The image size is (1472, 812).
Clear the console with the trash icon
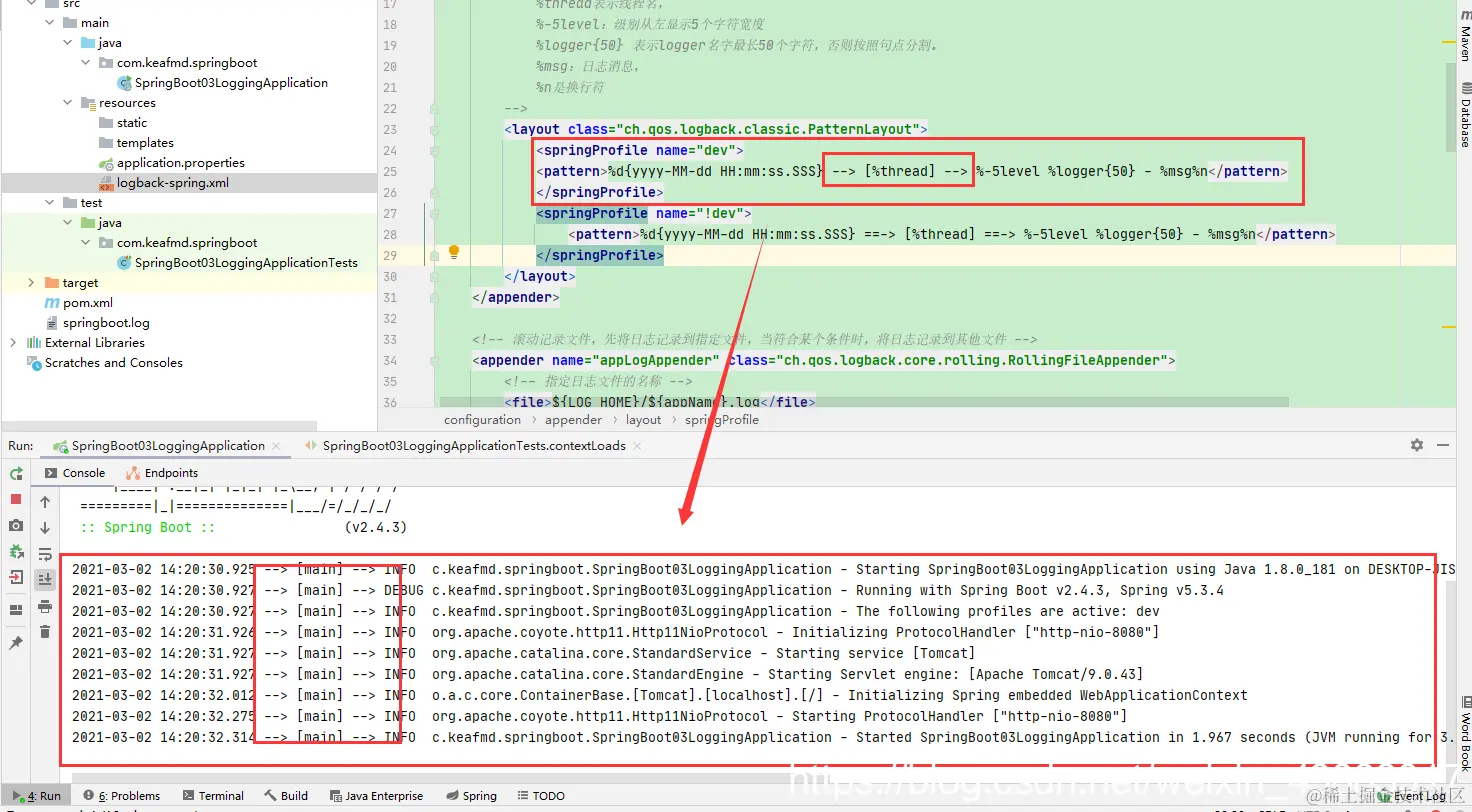pyautogui.click(x=45, y=632)
